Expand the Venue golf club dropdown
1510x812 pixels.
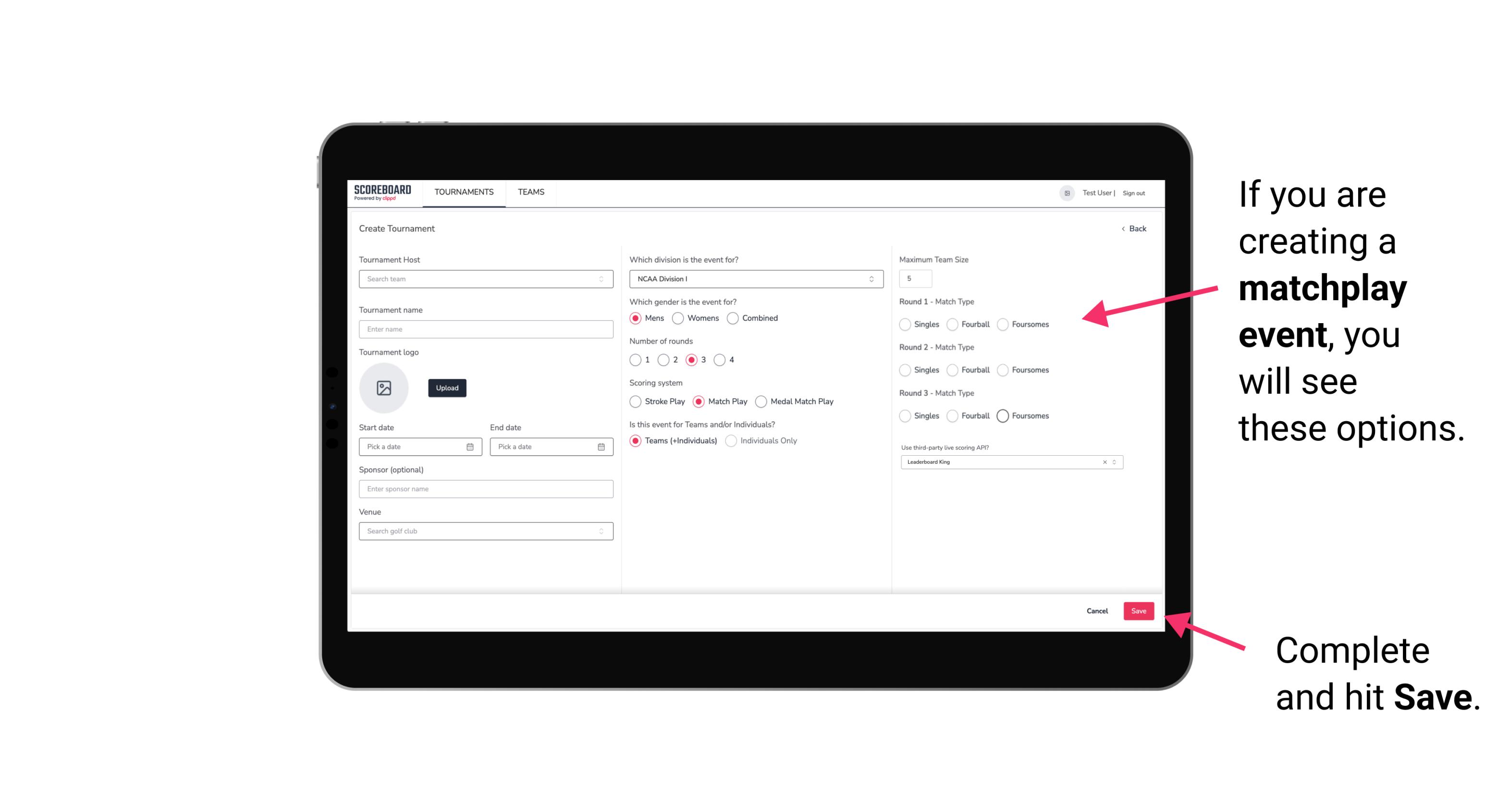click(x=600, y=531)
